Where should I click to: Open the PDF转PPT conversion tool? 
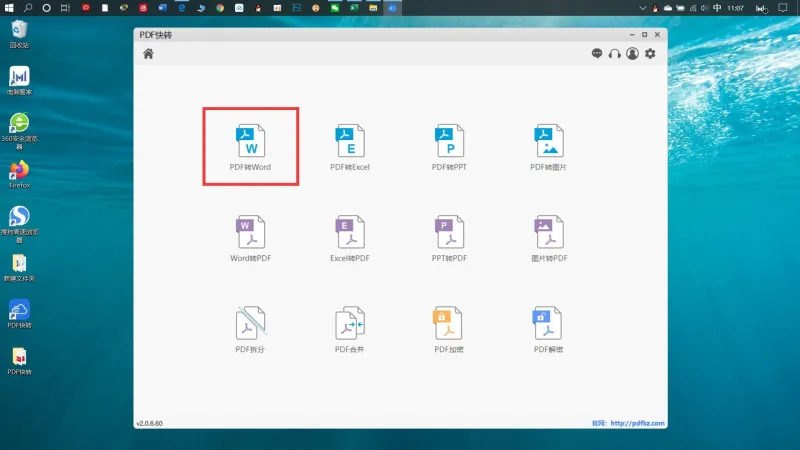pos(449,147)
